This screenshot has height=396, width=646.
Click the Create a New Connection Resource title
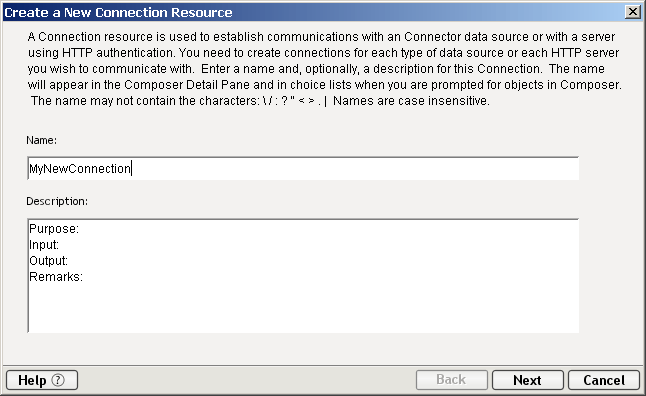pyautogui.click(x=118, y=12)
